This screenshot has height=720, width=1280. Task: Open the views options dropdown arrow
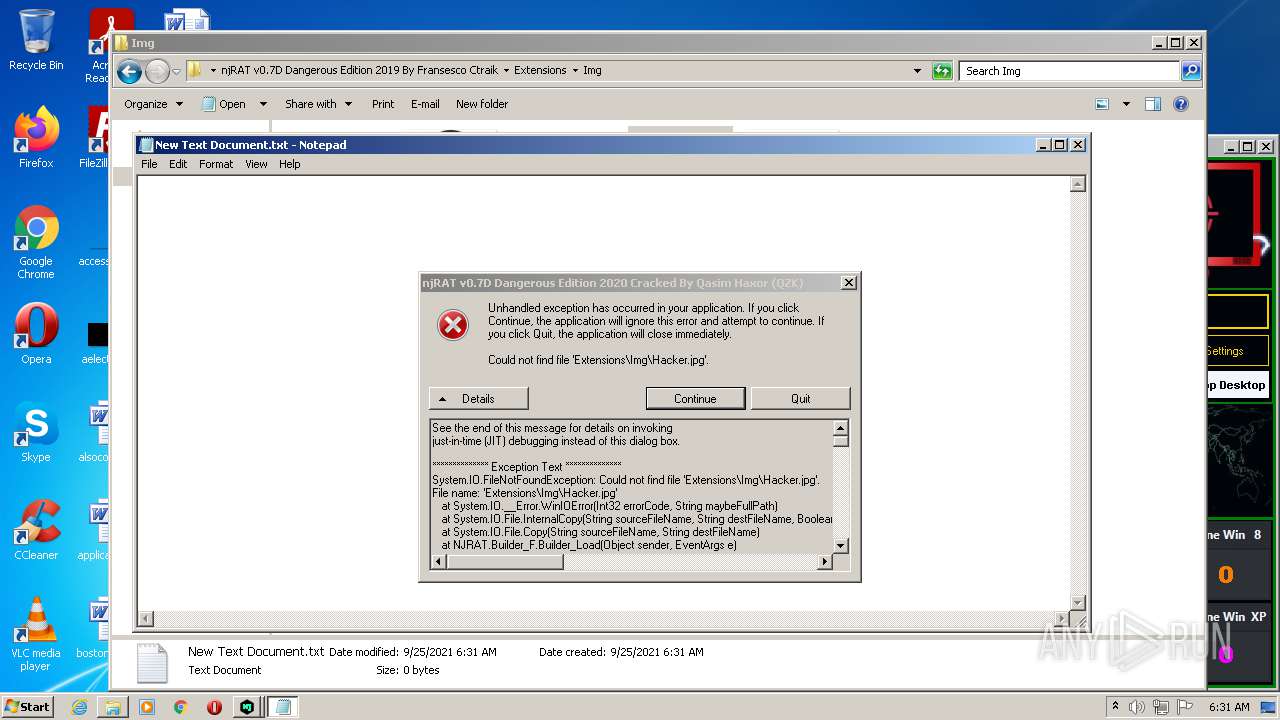pos(1126,104)
